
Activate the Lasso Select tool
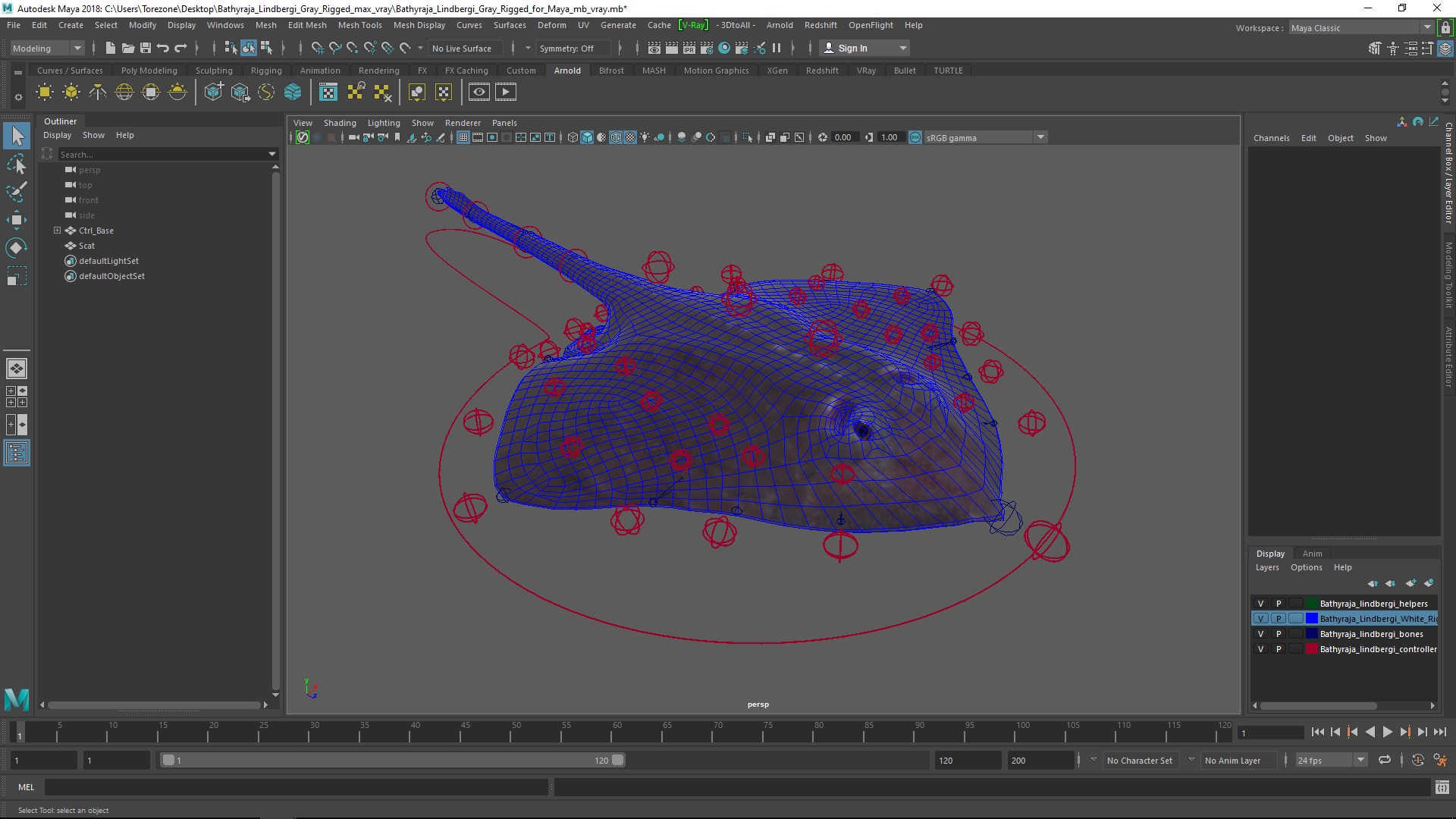pyautogui.click(x=17, y=164)
